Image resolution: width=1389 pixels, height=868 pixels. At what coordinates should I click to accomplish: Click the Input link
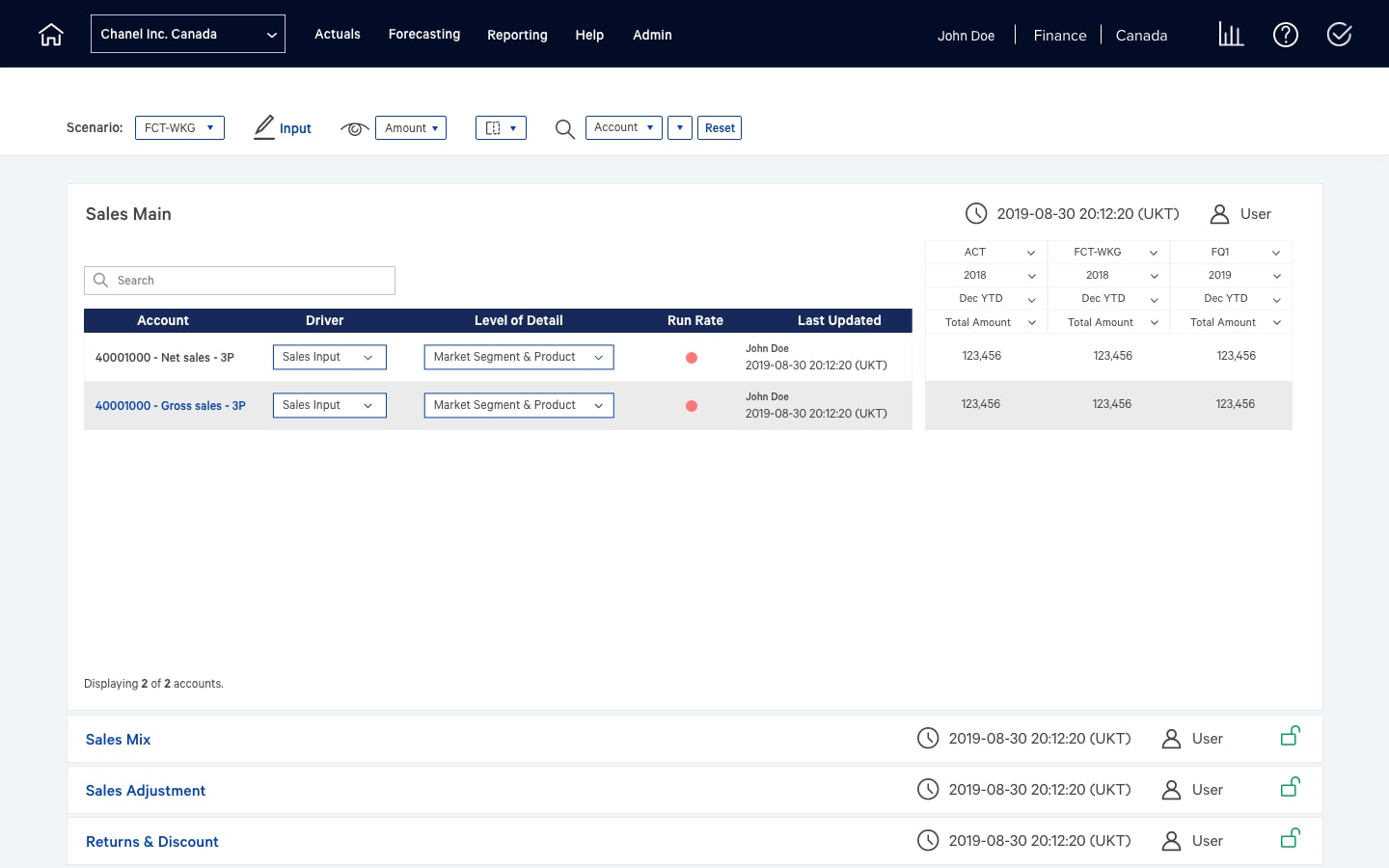tap(295, 128)
